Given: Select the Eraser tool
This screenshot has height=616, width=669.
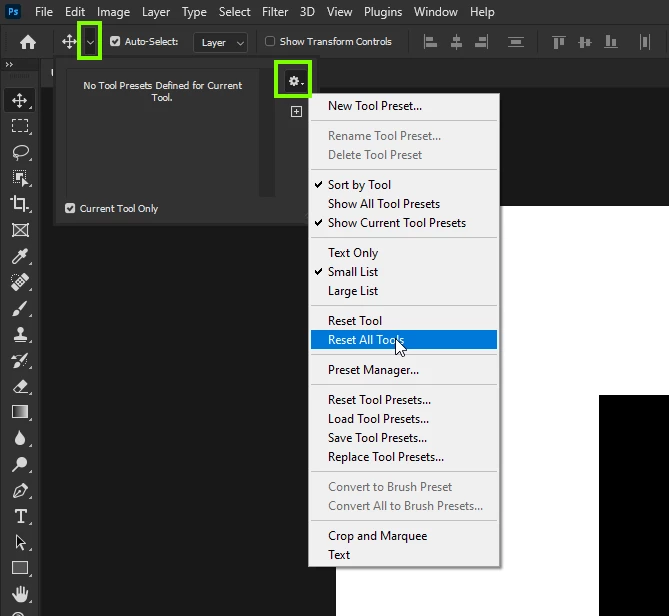Looking at the screenshot, I should click(x=20, y=386).
